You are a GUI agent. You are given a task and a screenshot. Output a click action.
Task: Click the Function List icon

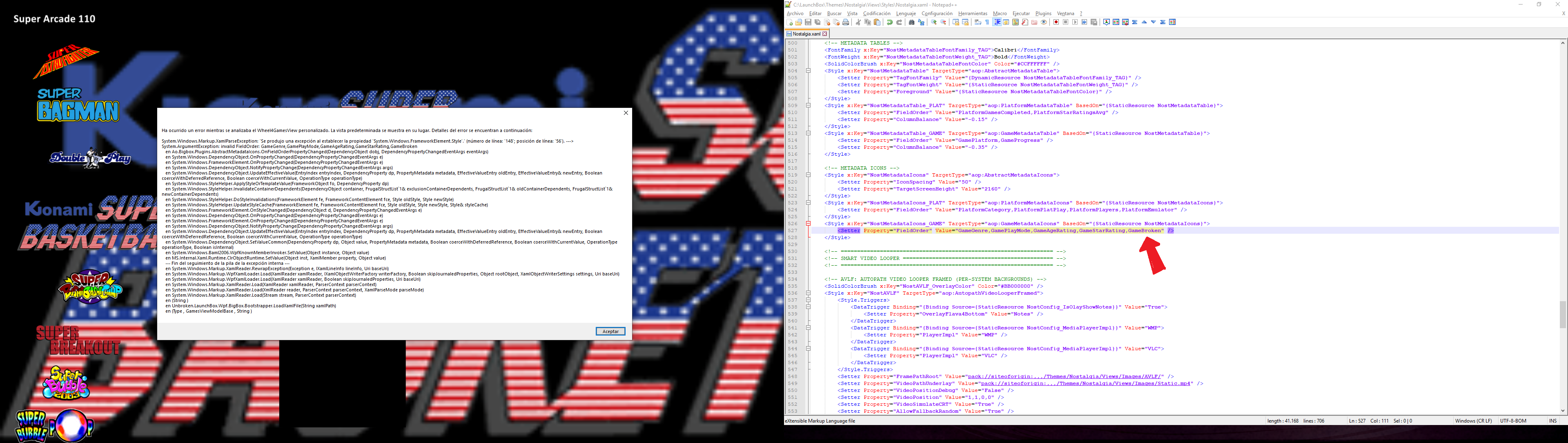1025,22
